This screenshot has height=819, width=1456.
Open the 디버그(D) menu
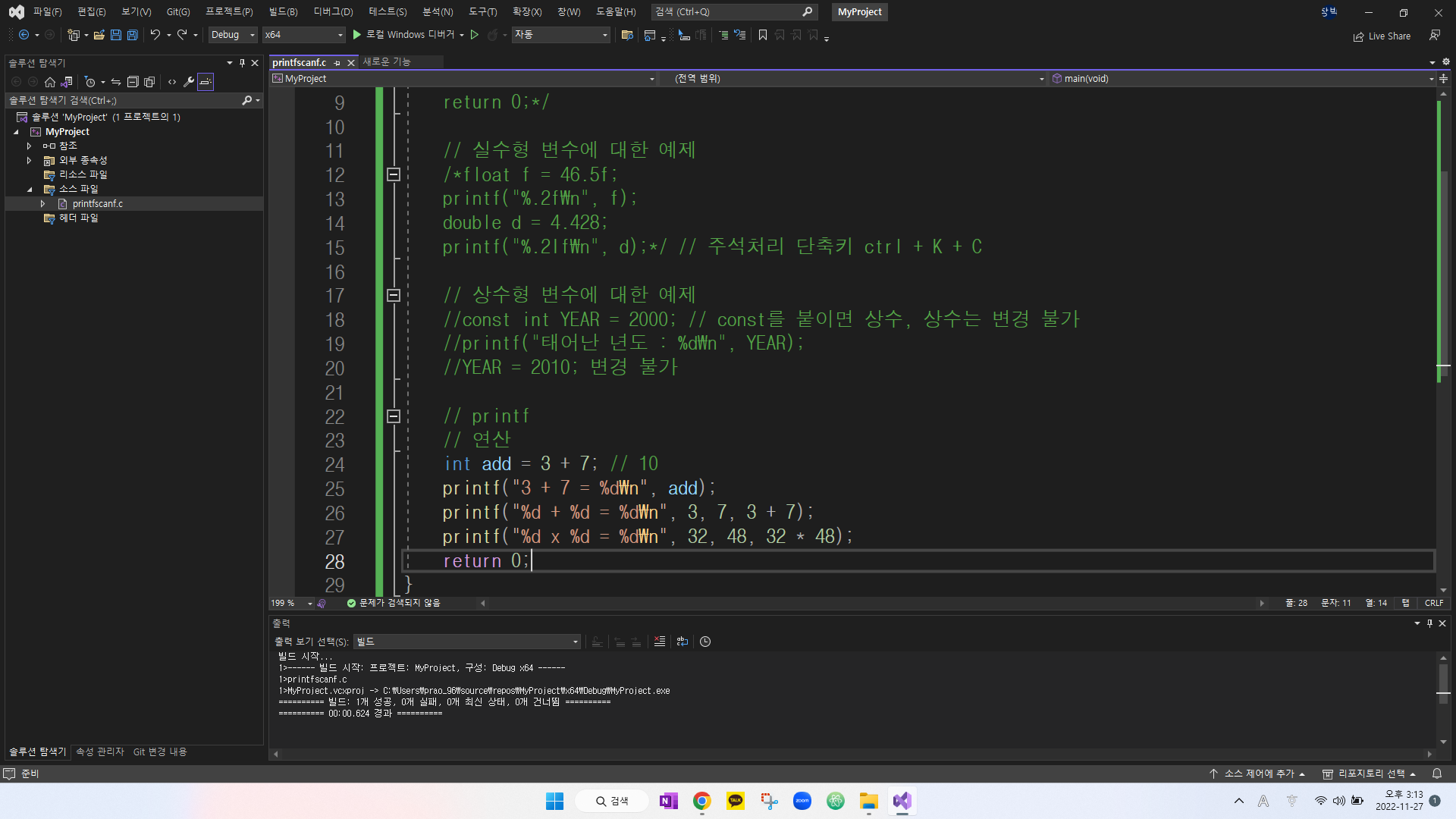click(334, 12)
